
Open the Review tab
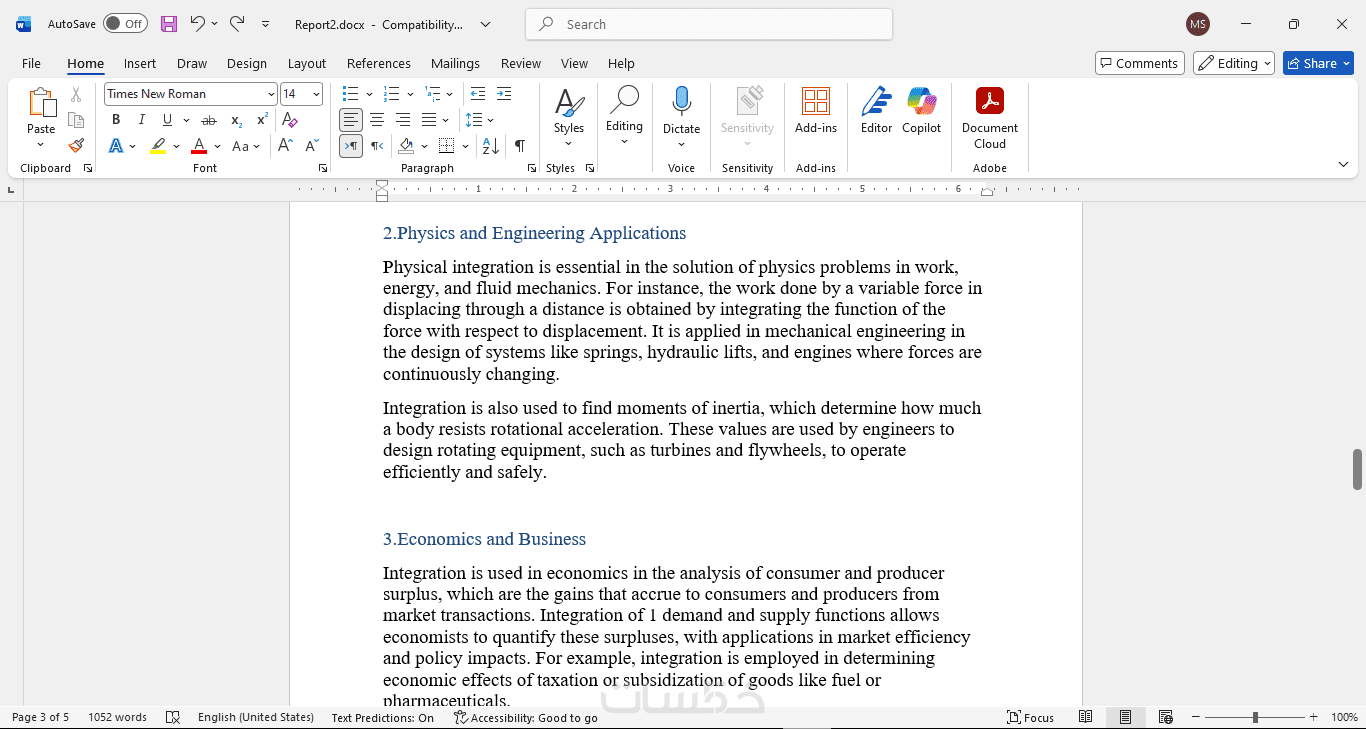tap(521, 63)
